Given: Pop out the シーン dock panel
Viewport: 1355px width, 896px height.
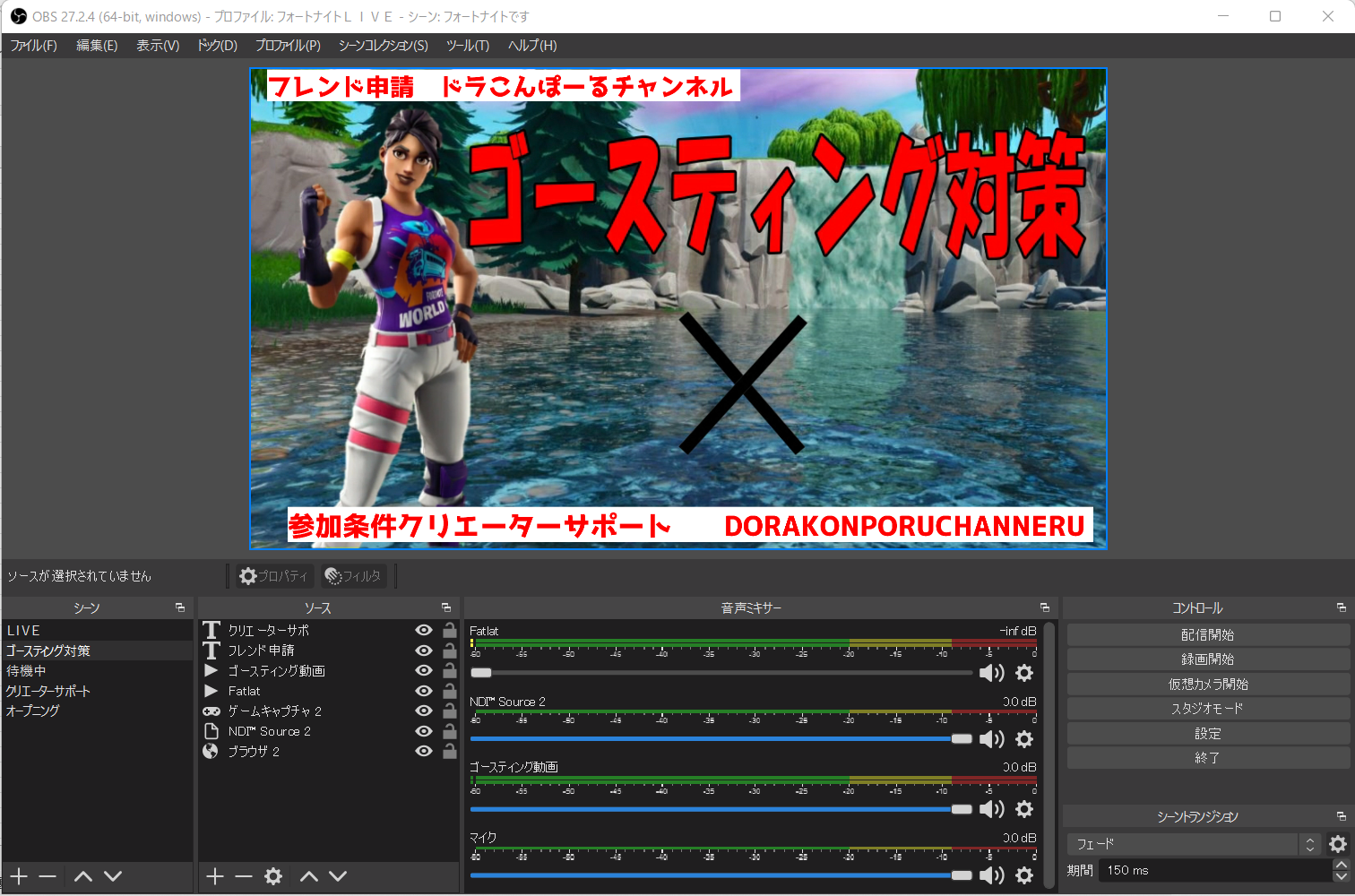Looking at the screenshot, I should (180, 607).
